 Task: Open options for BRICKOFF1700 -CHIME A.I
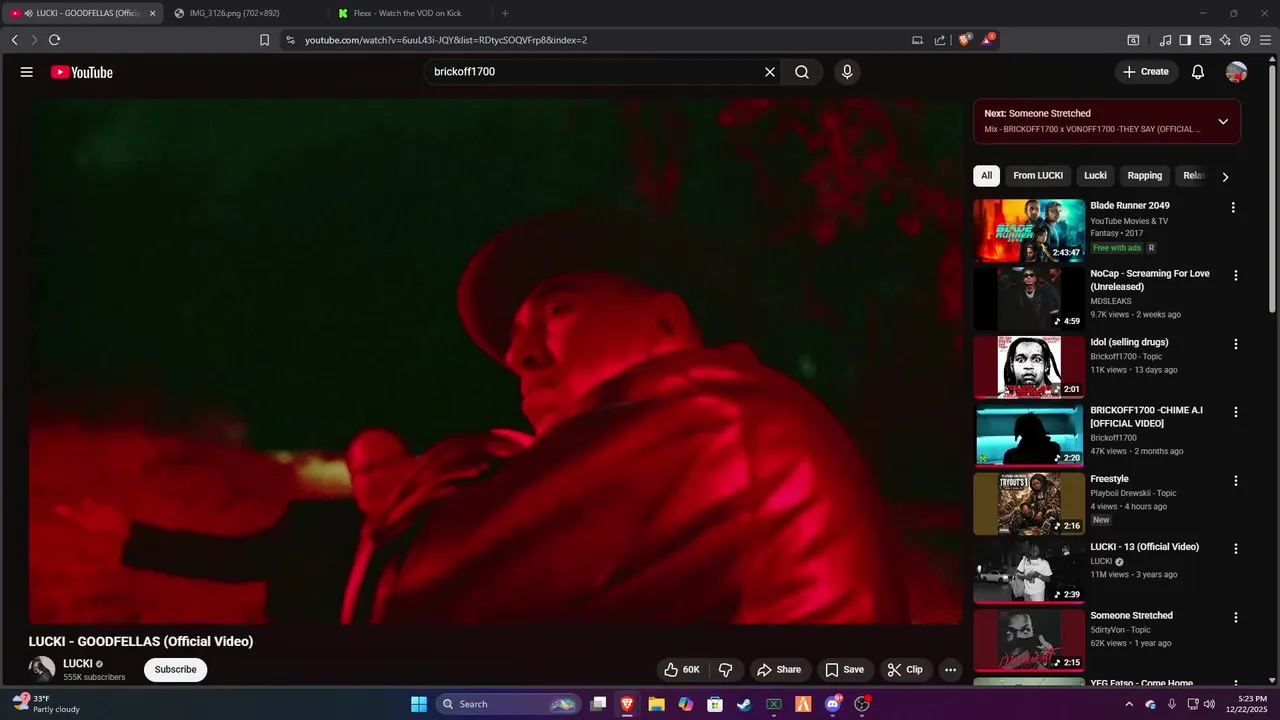1236,412
